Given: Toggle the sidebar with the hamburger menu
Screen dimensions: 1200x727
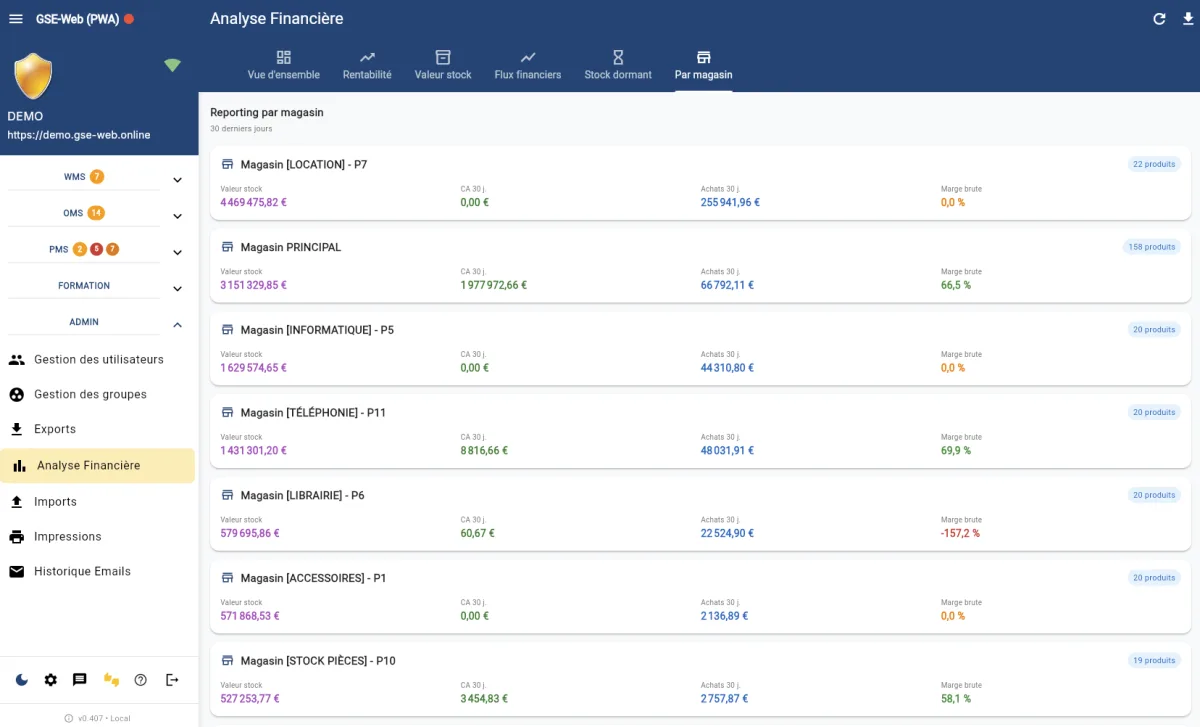Looking at the screenshot, I should pos(16,19).
